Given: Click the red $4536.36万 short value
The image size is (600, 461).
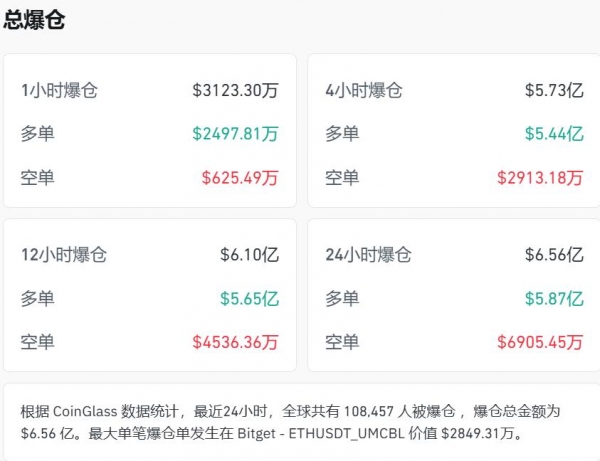Looking at the screenshot, I should pyautogui.click(x=235, y=342).
